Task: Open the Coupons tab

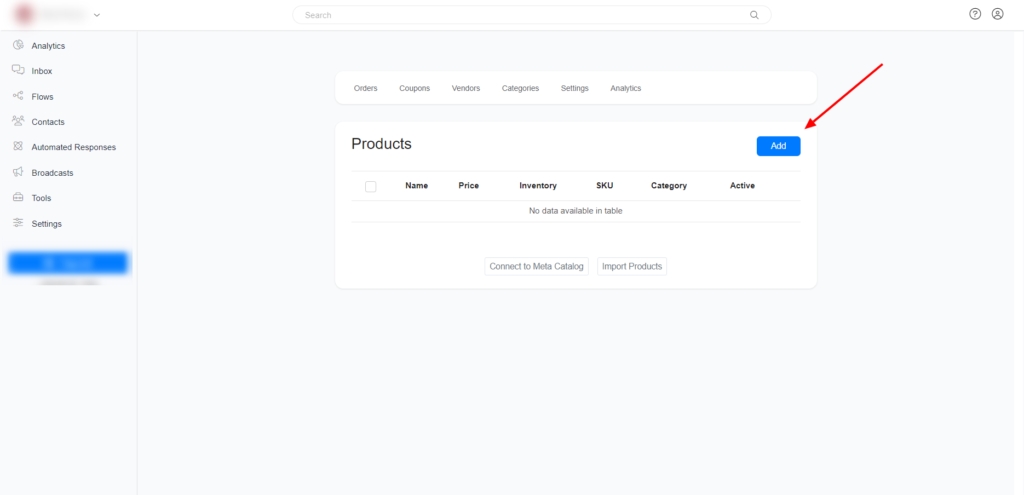Action: (414, 88)
